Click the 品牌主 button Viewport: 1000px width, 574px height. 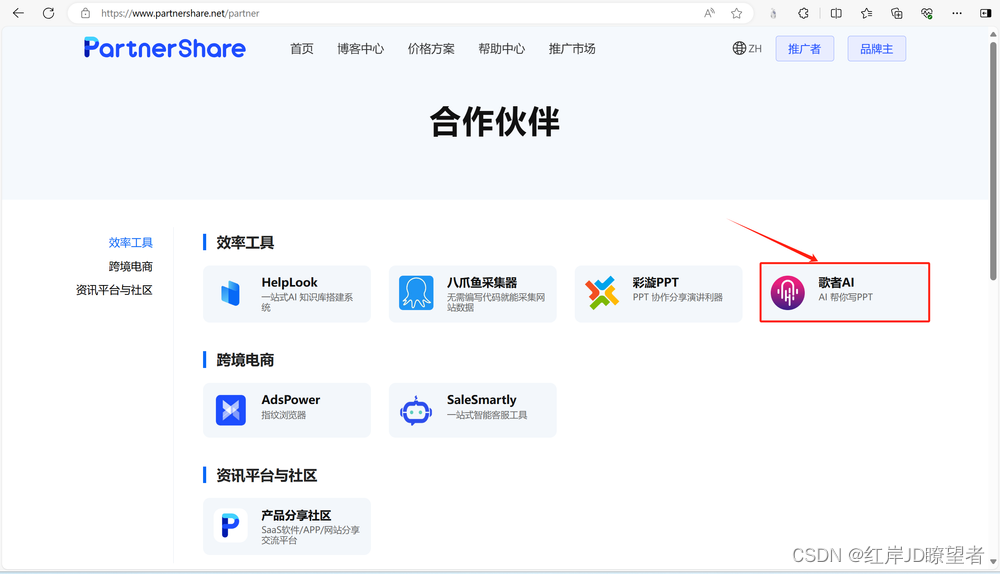pos(877,48)
